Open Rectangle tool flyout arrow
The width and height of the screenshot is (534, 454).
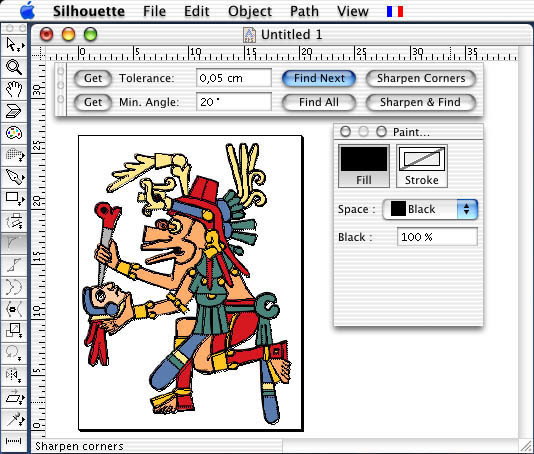click(x=22, y=200)
